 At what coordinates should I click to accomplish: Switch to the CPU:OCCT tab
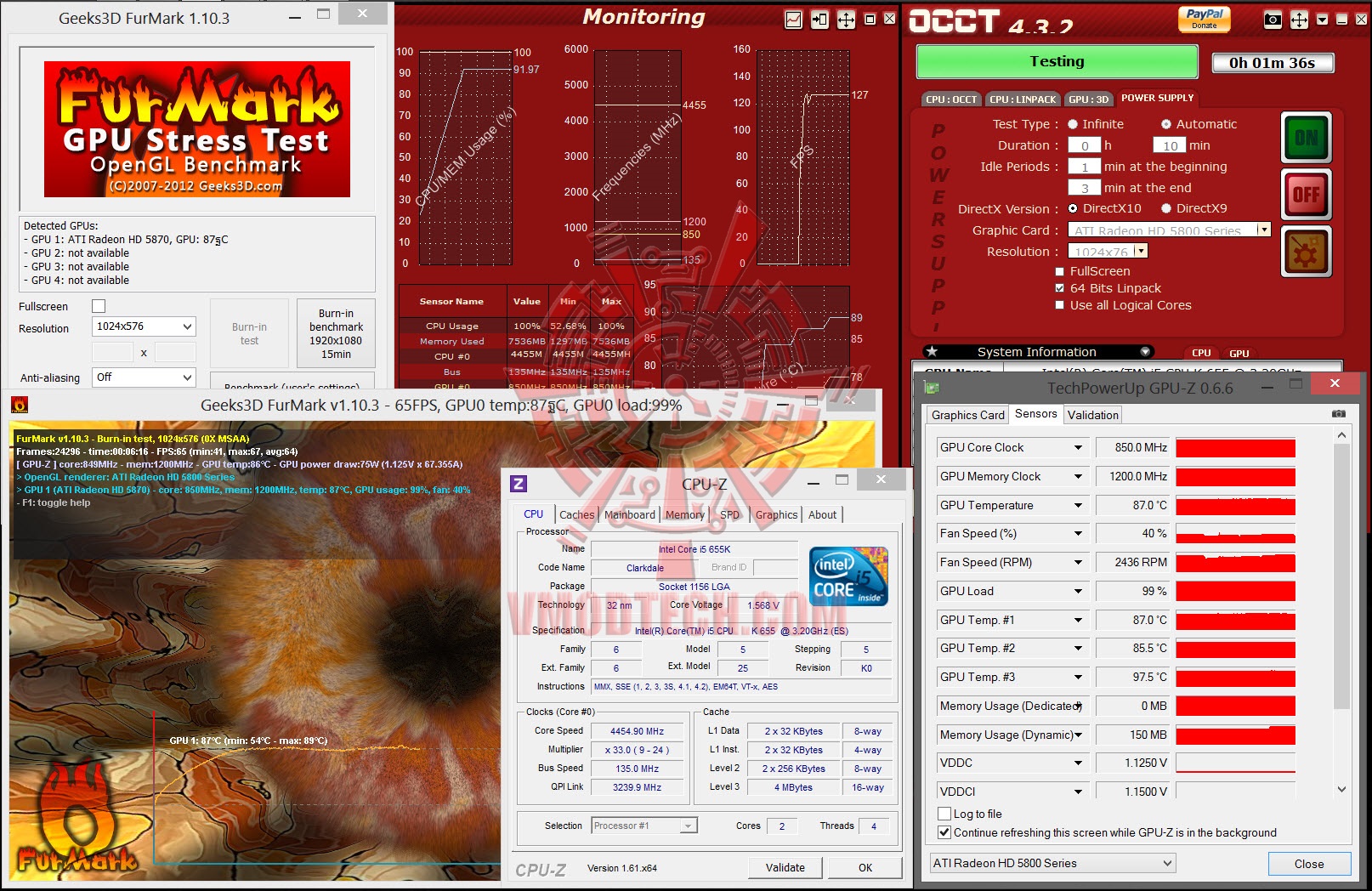coord(951,99)
